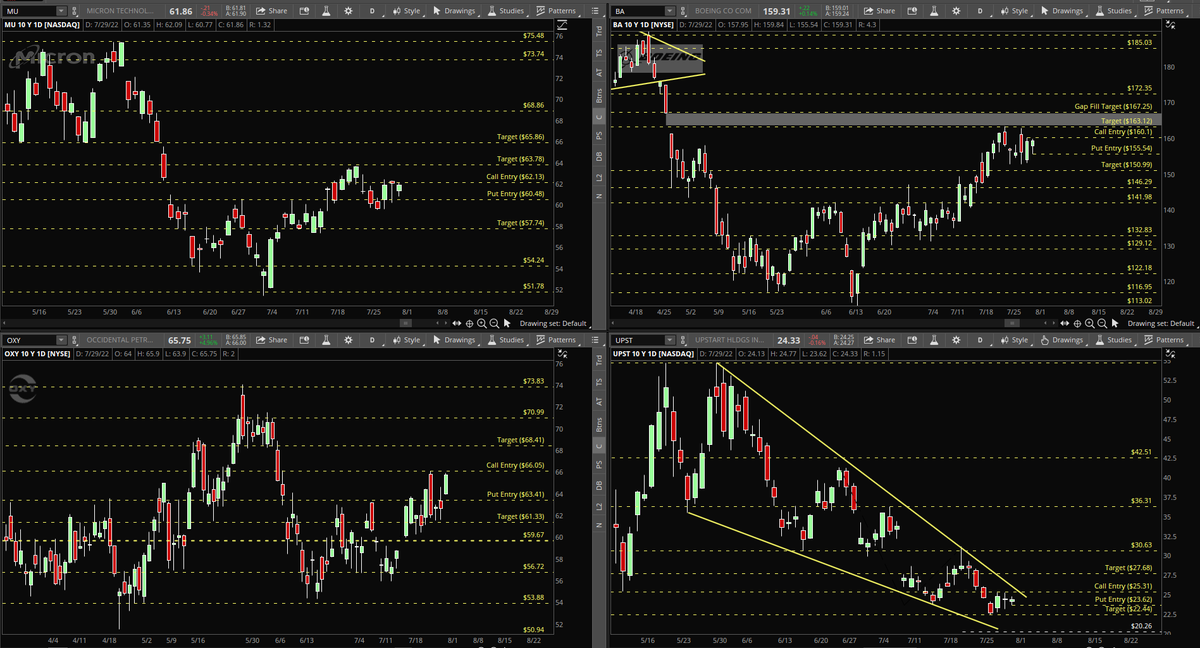Expand the MU symbol dropdown arrow
1200x648 pixels.
click(x=61, y=10)
